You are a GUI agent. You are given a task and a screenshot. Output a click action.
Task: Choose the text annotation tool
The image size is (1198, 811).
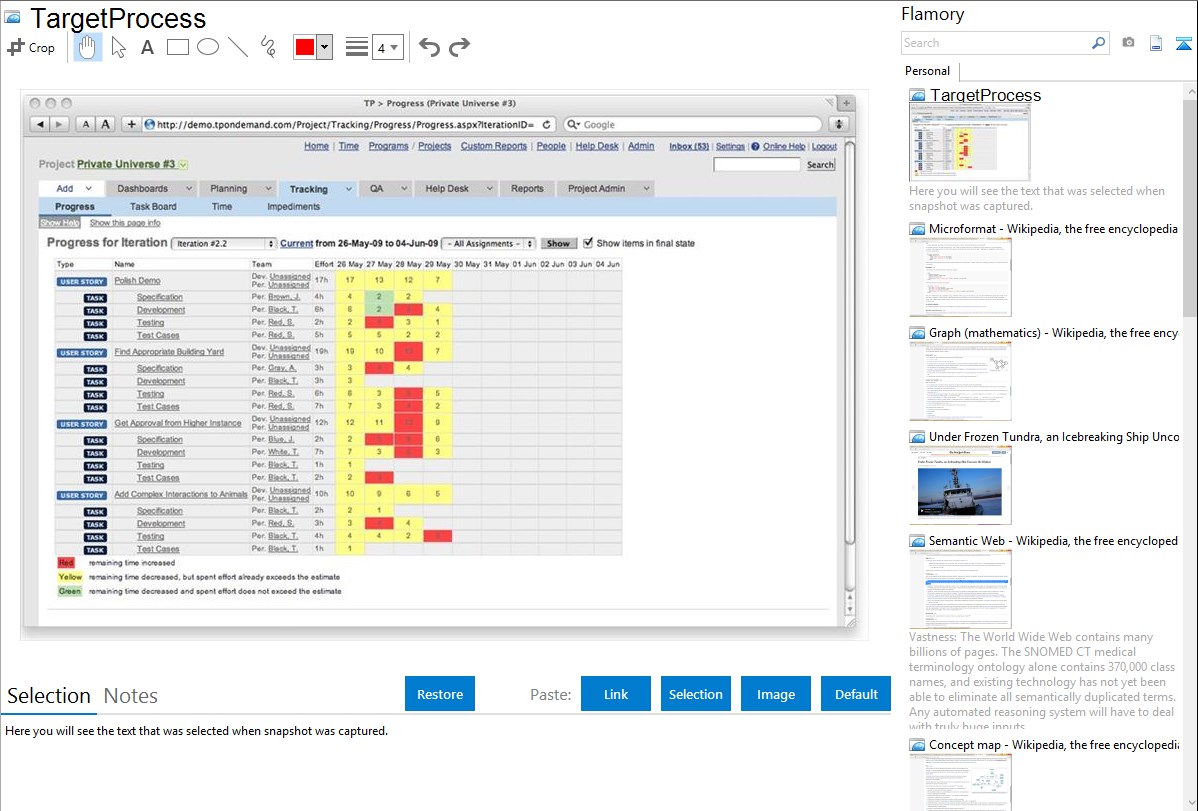pos(147,47)
